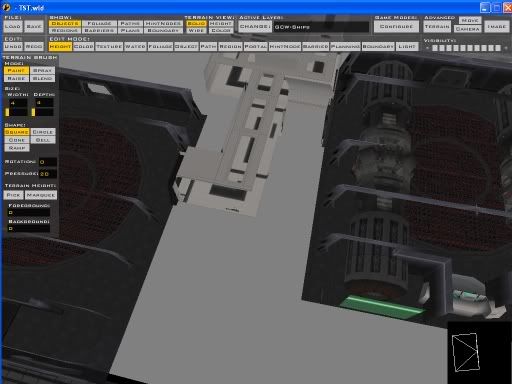Switch edit mode to Water
The height and width of the screenshot is (384, 512).
[135, 47]
